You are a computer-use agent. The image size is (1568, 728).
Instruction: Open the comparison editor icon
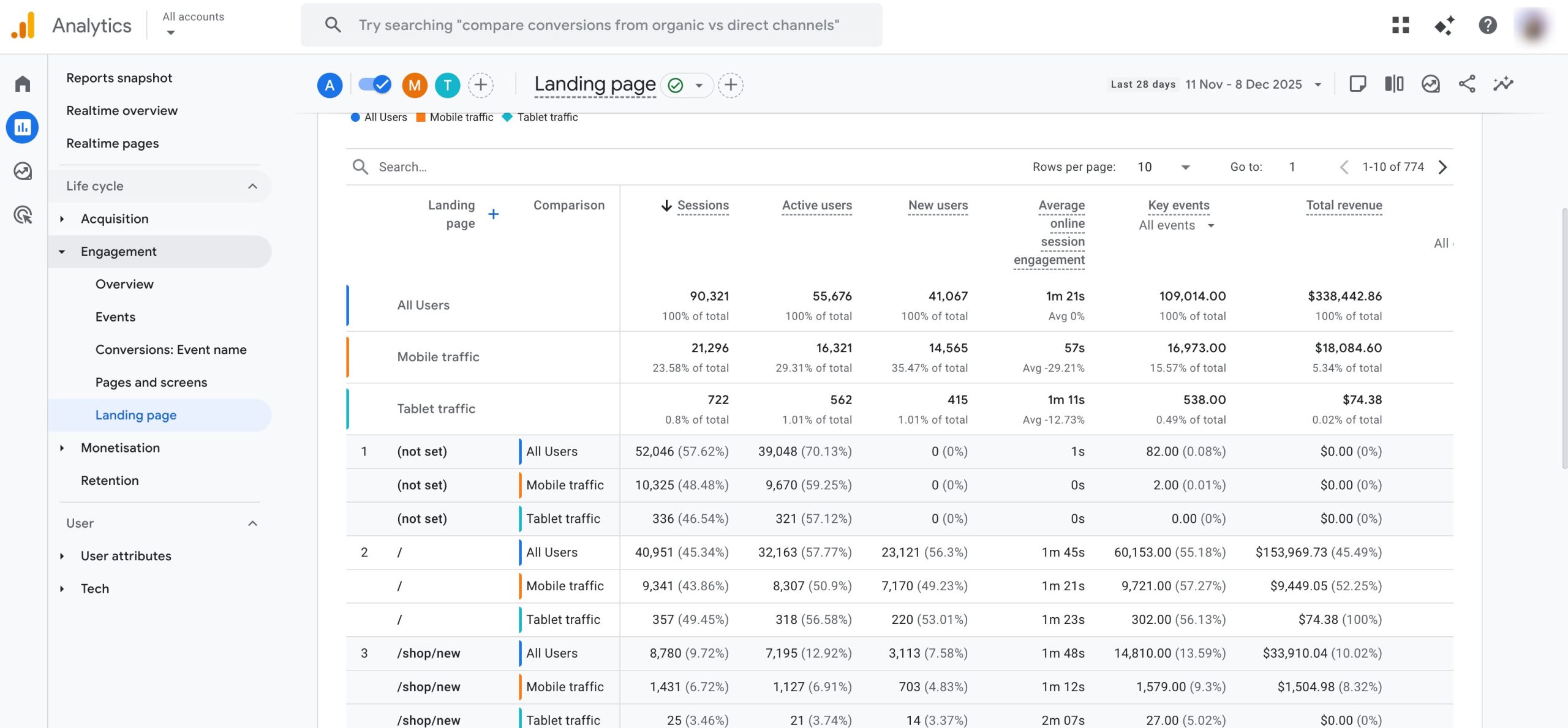[x=1395, y=84]
